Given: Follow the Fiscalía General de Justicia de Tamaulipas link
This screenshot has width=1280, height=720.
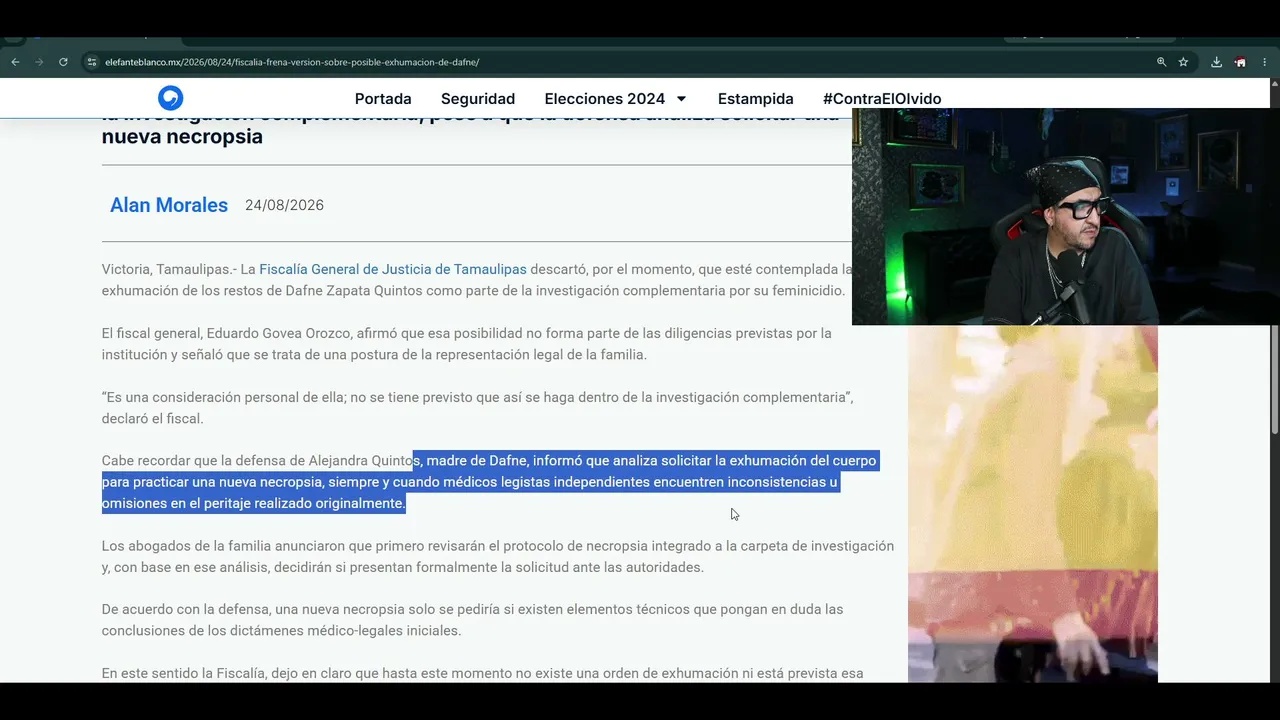Looking at the screenshot, I should pyautogui.click(x=393, y=269).
